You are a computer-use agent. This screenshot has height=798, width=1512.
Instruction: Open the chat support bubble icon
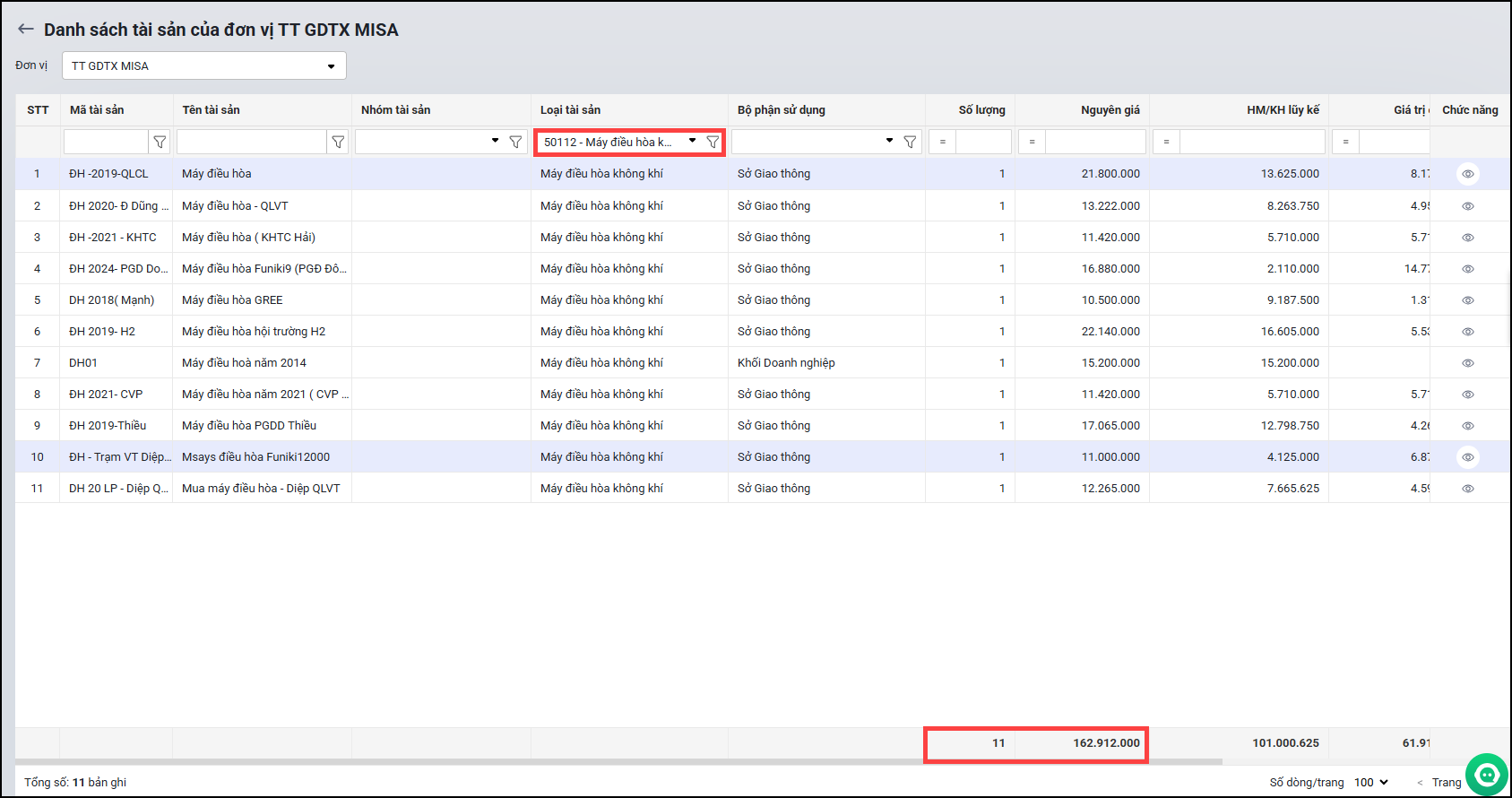(1487, 775)
